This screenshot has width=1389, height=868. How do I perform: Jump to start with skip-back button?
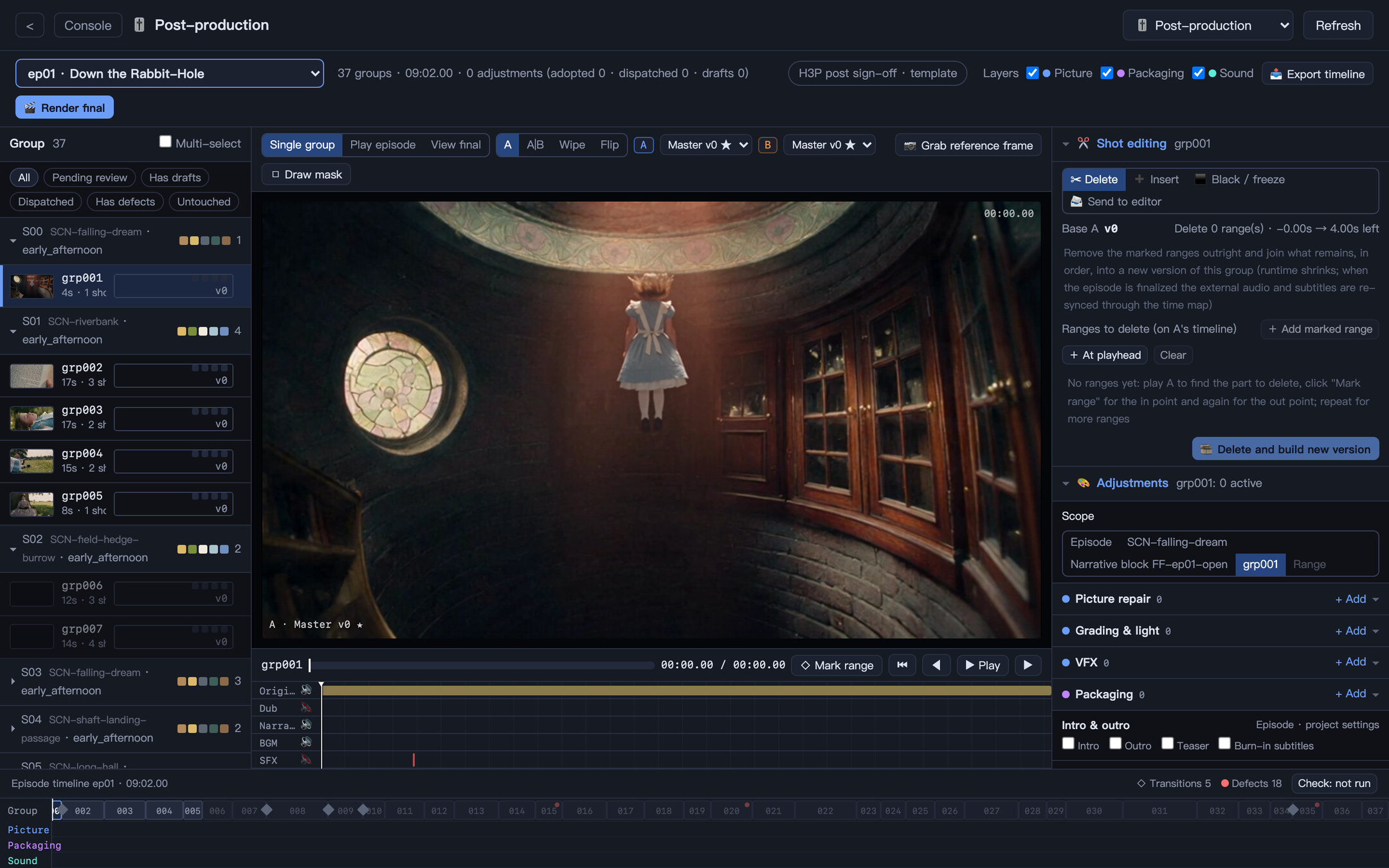pyautogui.click(x=902, y=665)
